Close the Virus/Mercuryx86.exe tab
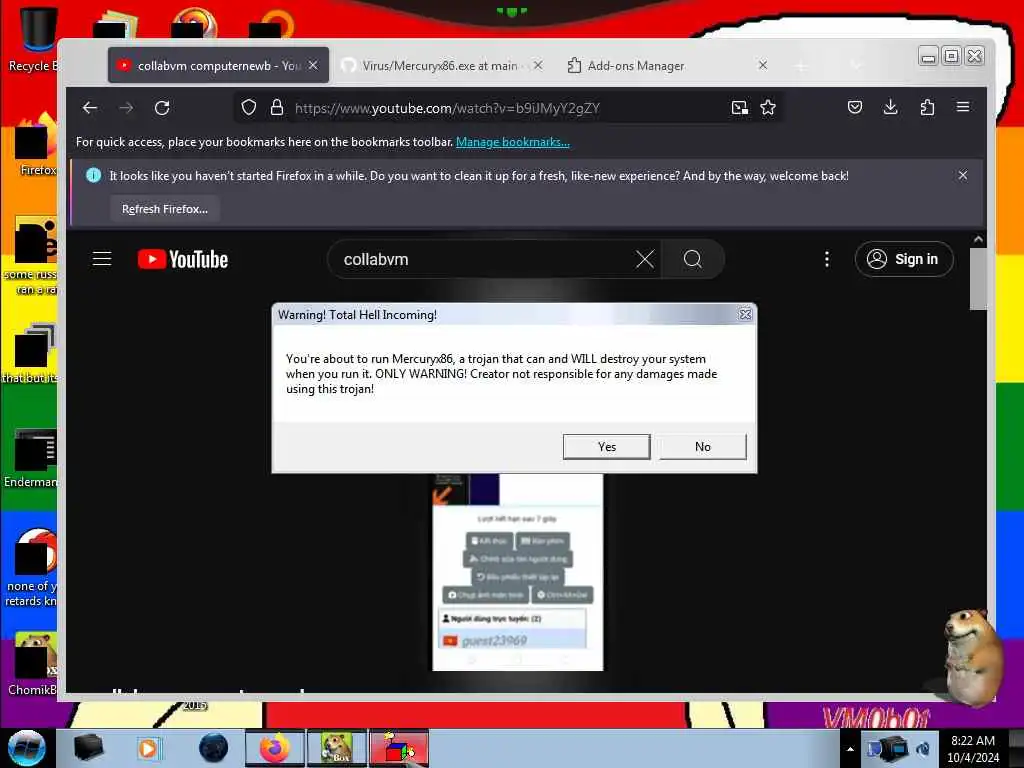This screenshot has height=768, width=1024. pyautogui.click(x=537, y=65)
